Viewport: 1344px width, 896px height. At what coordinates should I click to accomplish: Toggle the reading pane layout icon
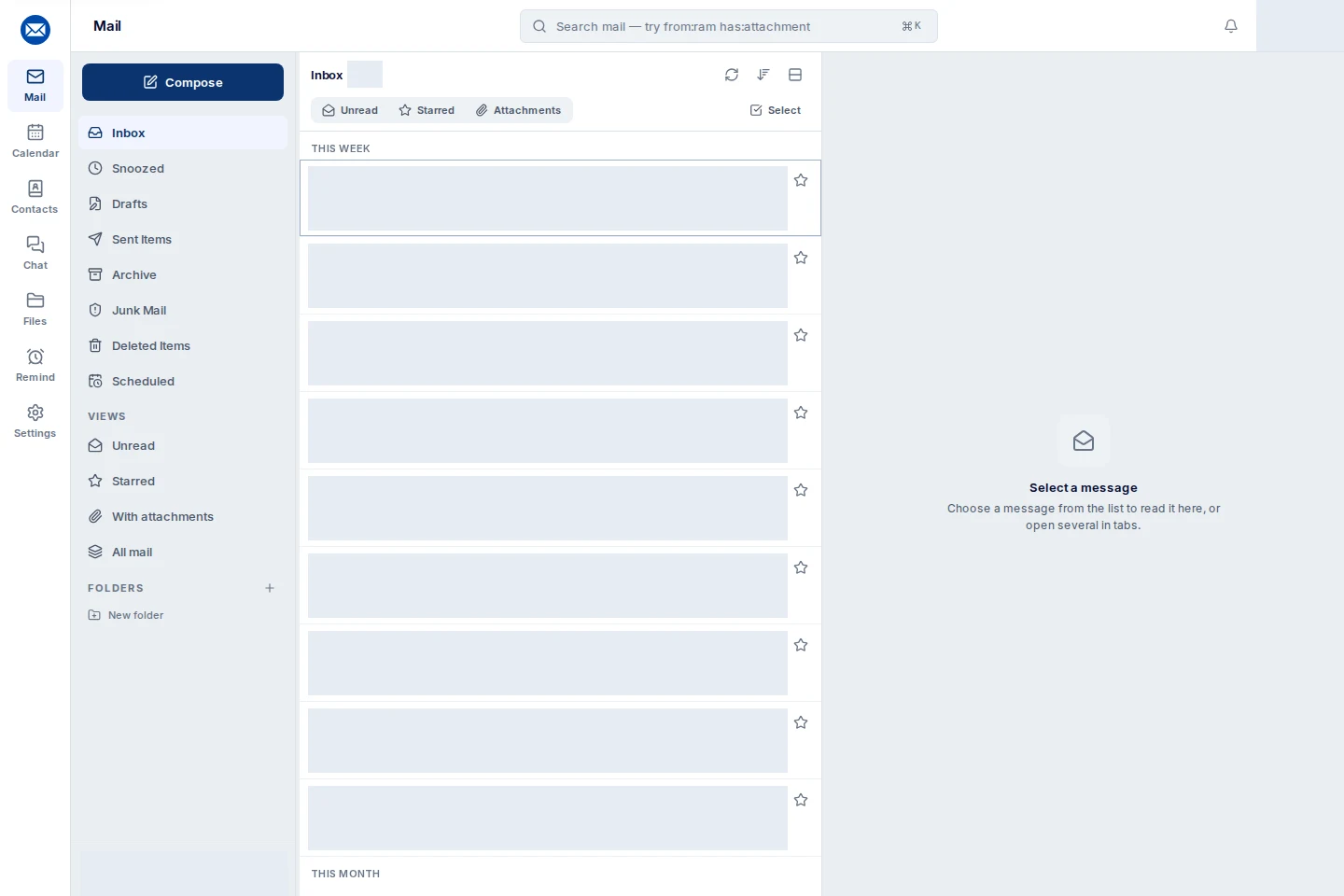coord(795,75)
